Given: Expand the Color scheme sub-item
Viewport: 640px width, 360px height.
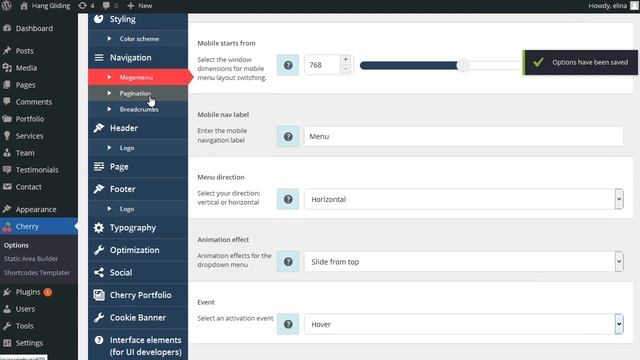Looking at the screenshot, I should coord(138,39).
